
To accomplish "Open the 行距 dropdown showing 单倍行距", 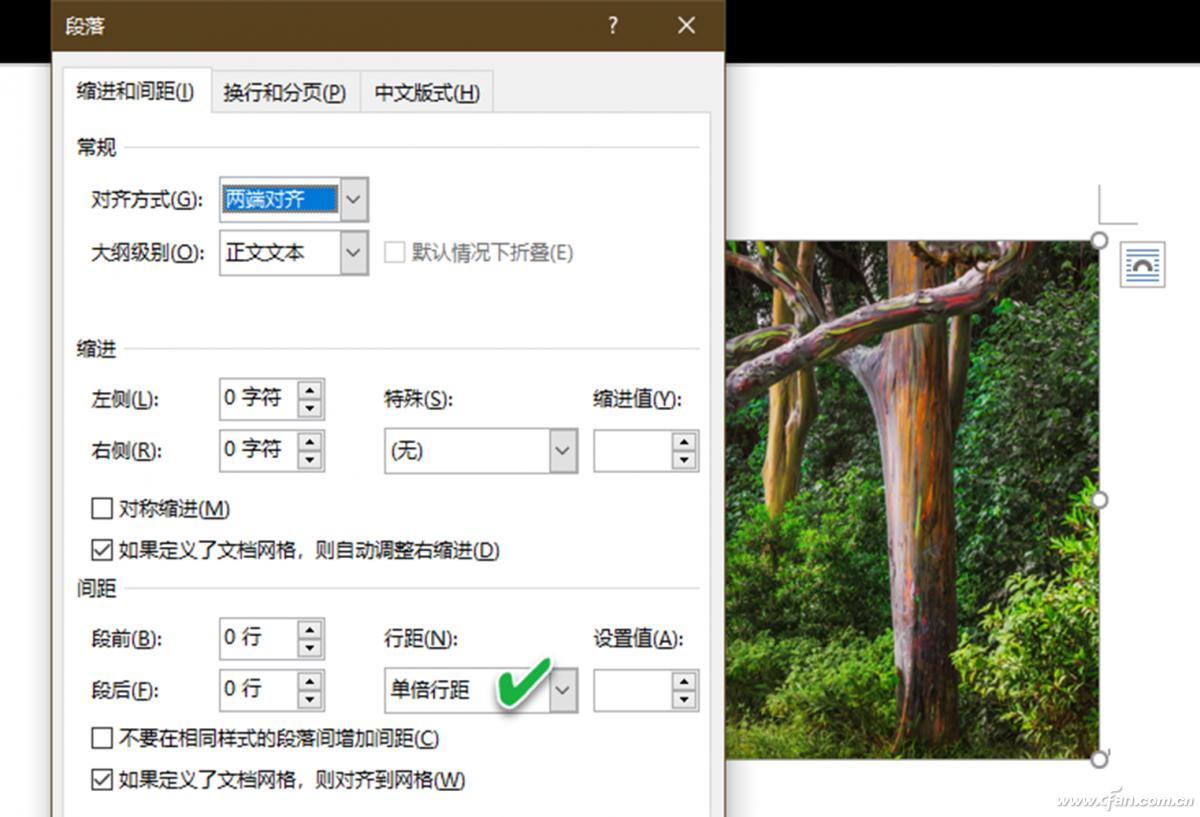I will [563, 690].
